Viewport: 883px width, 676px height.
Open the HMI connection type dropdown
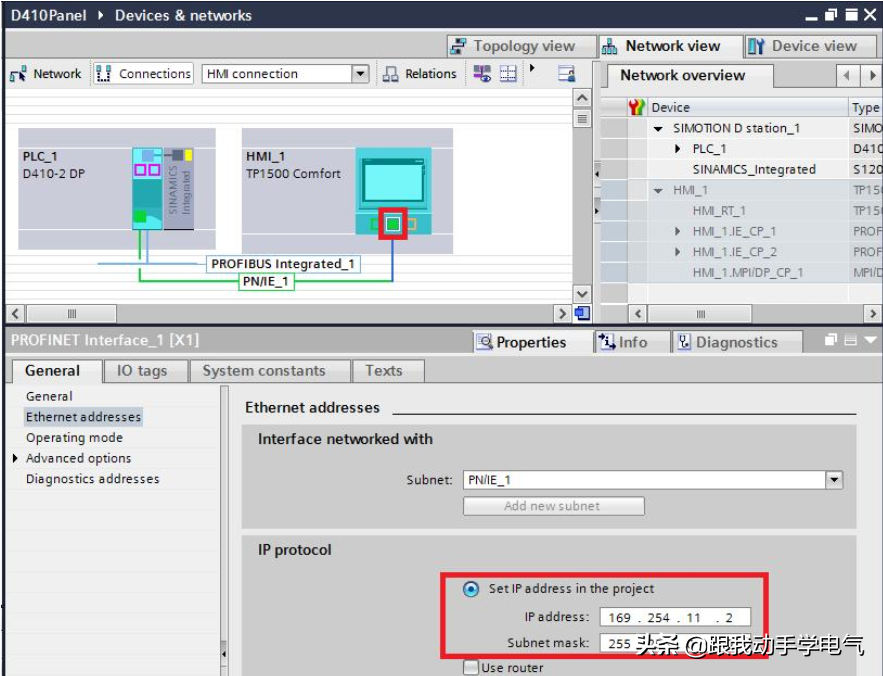[360, 74]
